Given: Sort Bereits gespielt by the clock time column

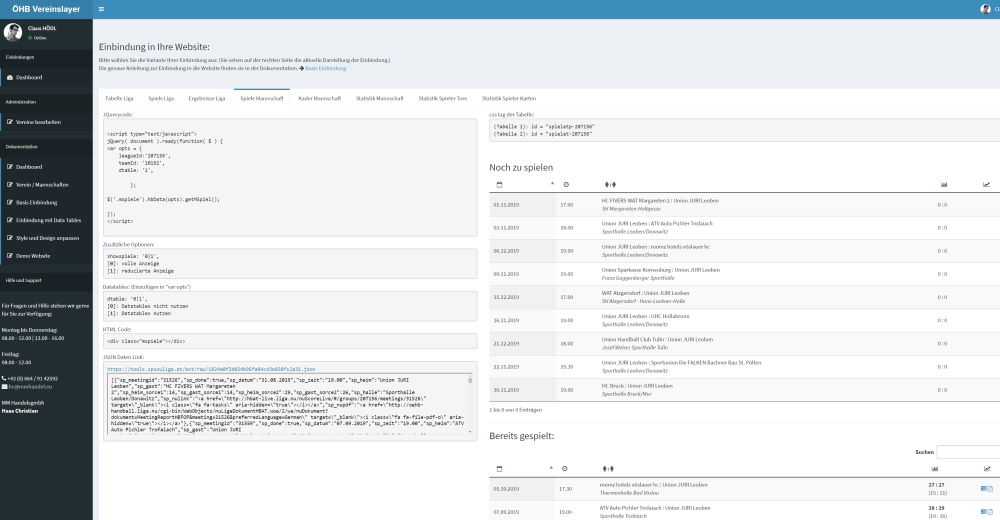Looking at the screenshot, I should click(x=564, y=469).
